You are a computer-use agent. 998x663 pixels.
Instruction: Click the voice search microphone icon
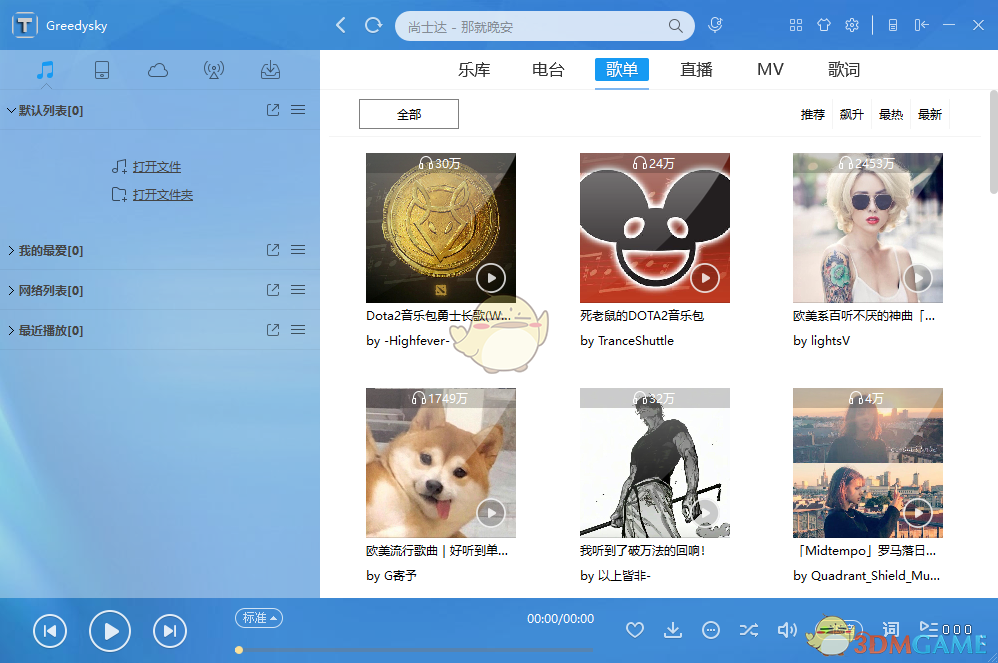715,24
